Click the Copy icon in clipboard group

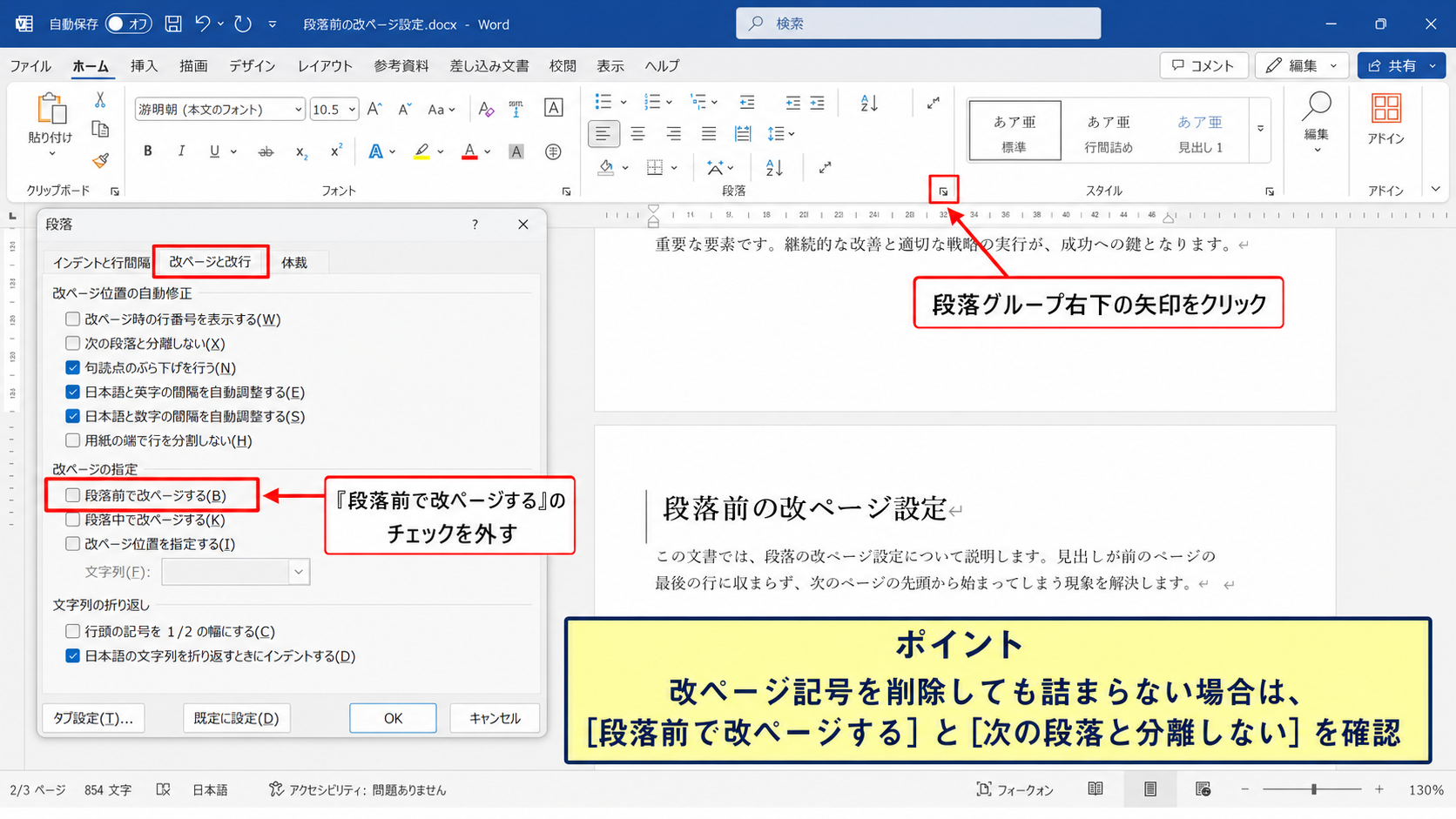pyautogui.click(x=100, y=130)
